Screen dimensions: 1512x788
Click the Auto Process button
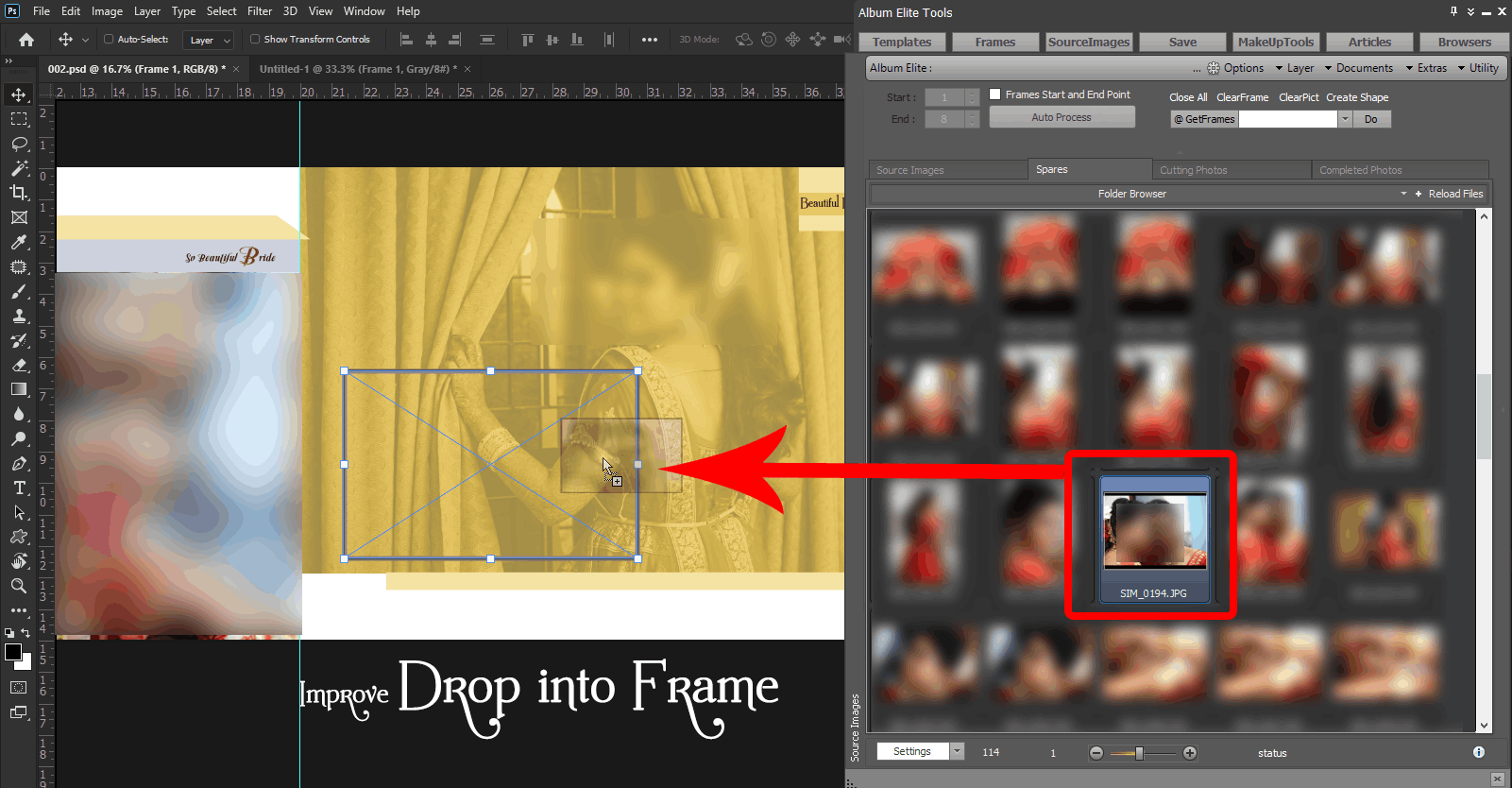coord(1062,117)
